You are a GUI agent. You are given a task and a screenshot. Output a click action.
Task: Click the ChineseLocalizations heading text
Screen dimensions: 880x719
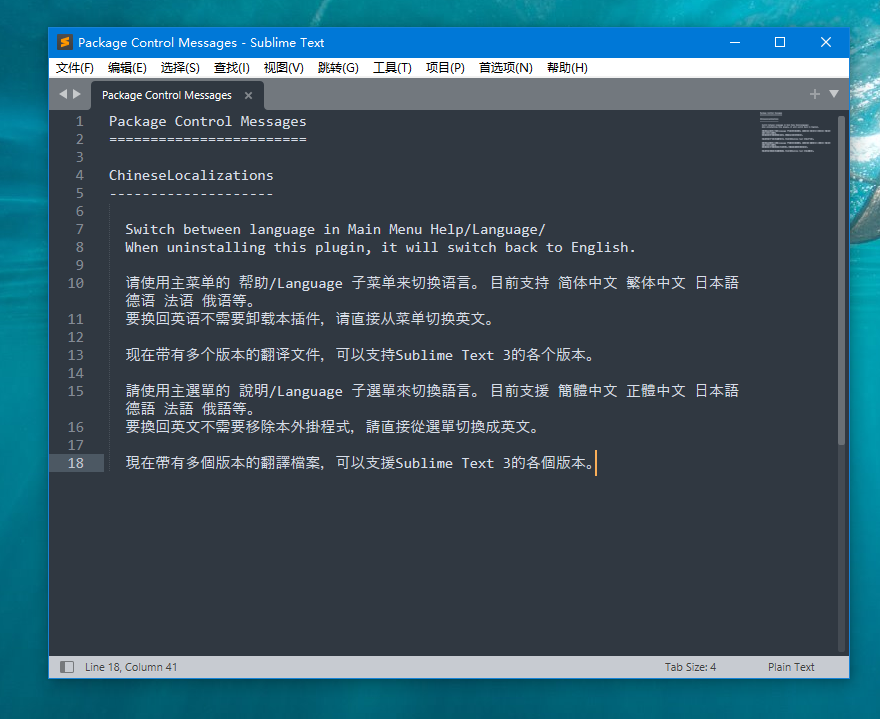tap(191, 175)
